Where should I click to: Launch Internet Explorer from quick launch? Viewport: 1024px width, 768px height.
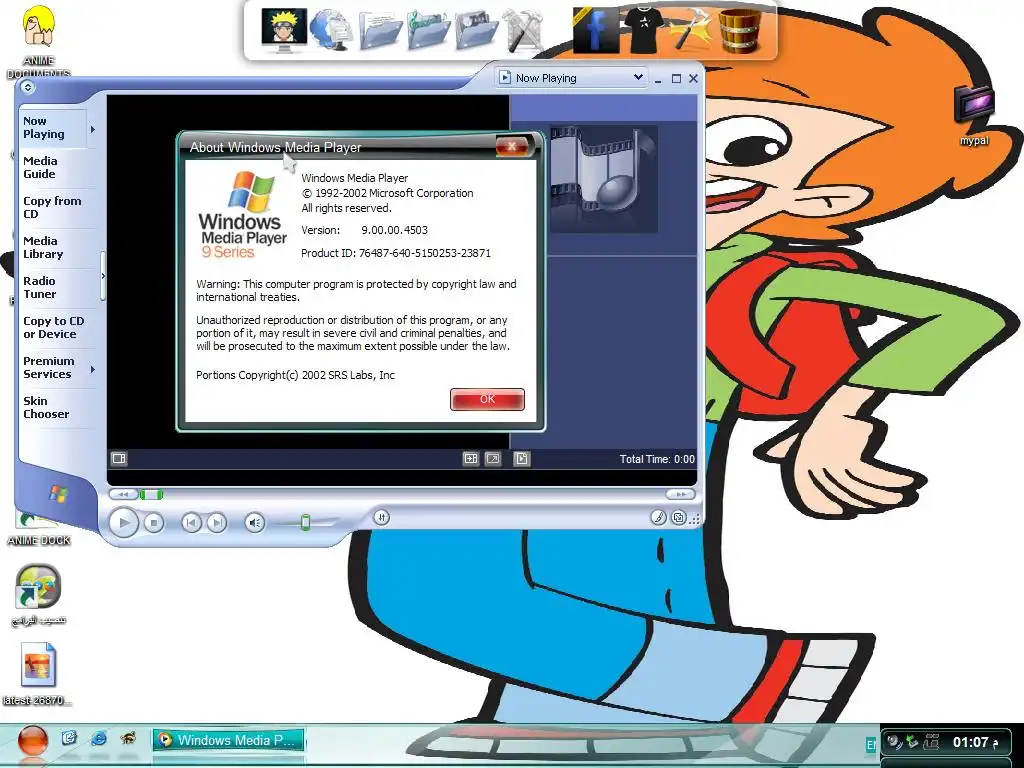point(99,739)
